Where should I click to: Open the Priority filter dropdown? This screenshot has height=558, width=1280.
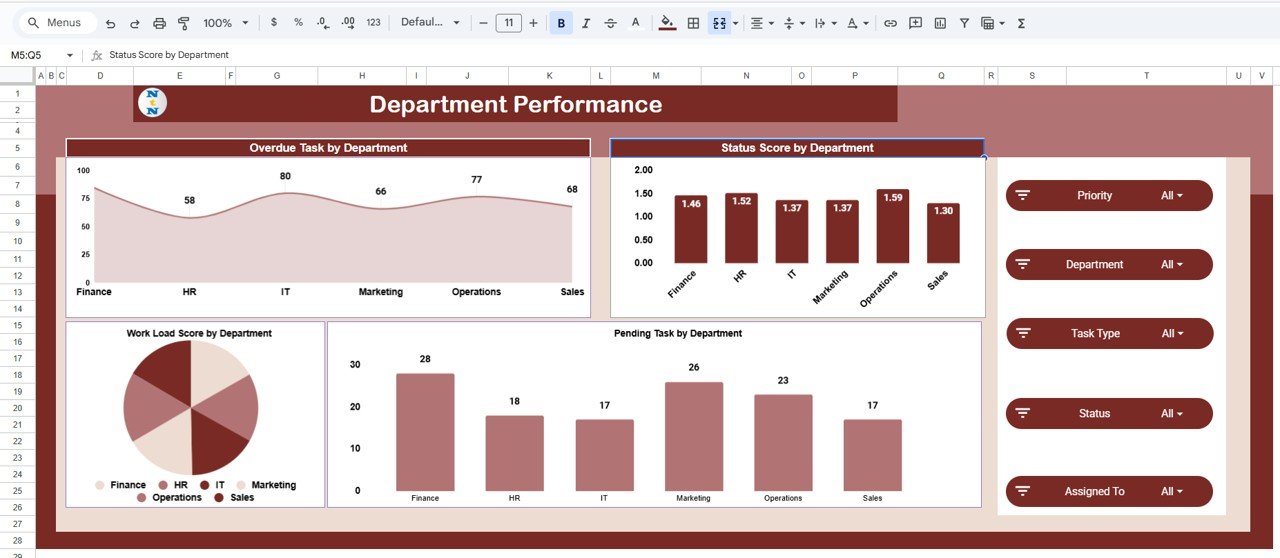tap(1171, 196)
